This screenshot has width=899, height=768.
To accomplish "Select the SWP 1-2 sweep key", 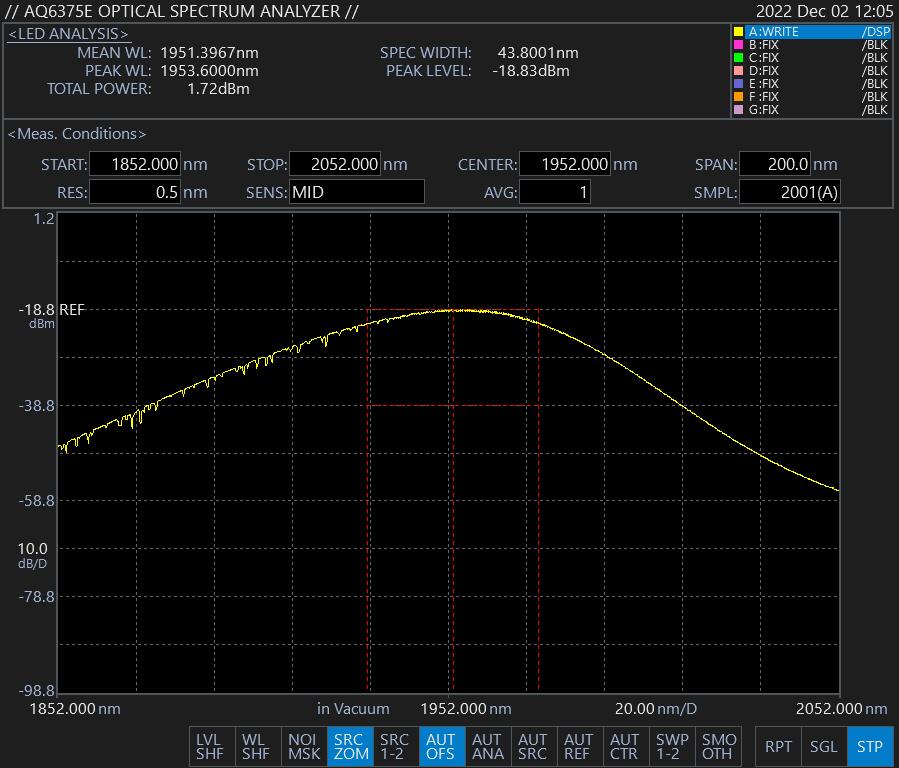I will coord(672,746).
